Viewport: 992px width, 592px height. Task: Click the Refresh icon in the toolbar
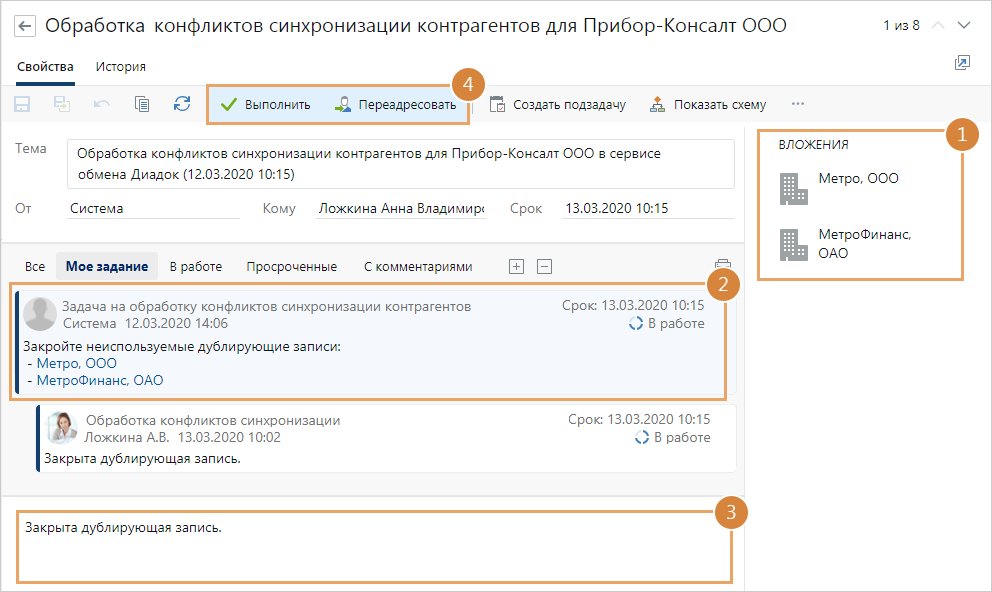(181, 103)
